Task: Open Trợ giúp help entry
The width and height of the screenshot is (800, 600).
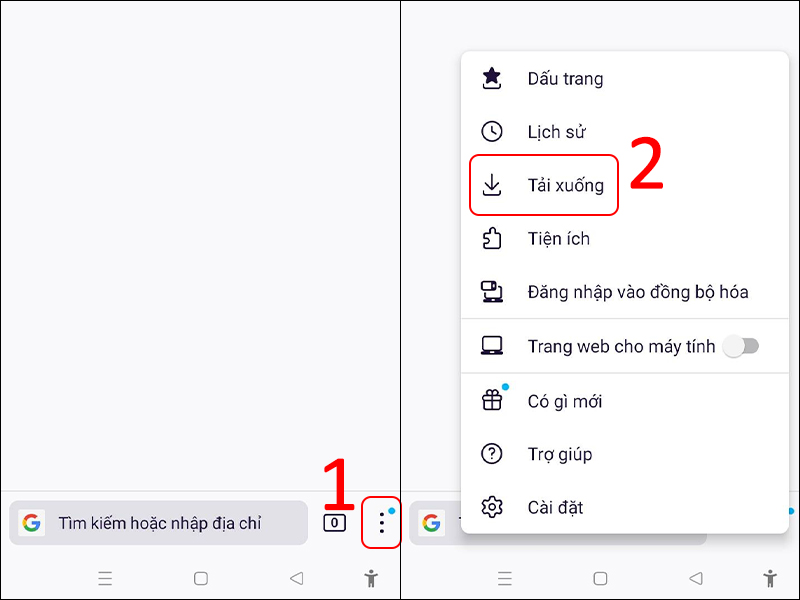Action: point(624,454)
